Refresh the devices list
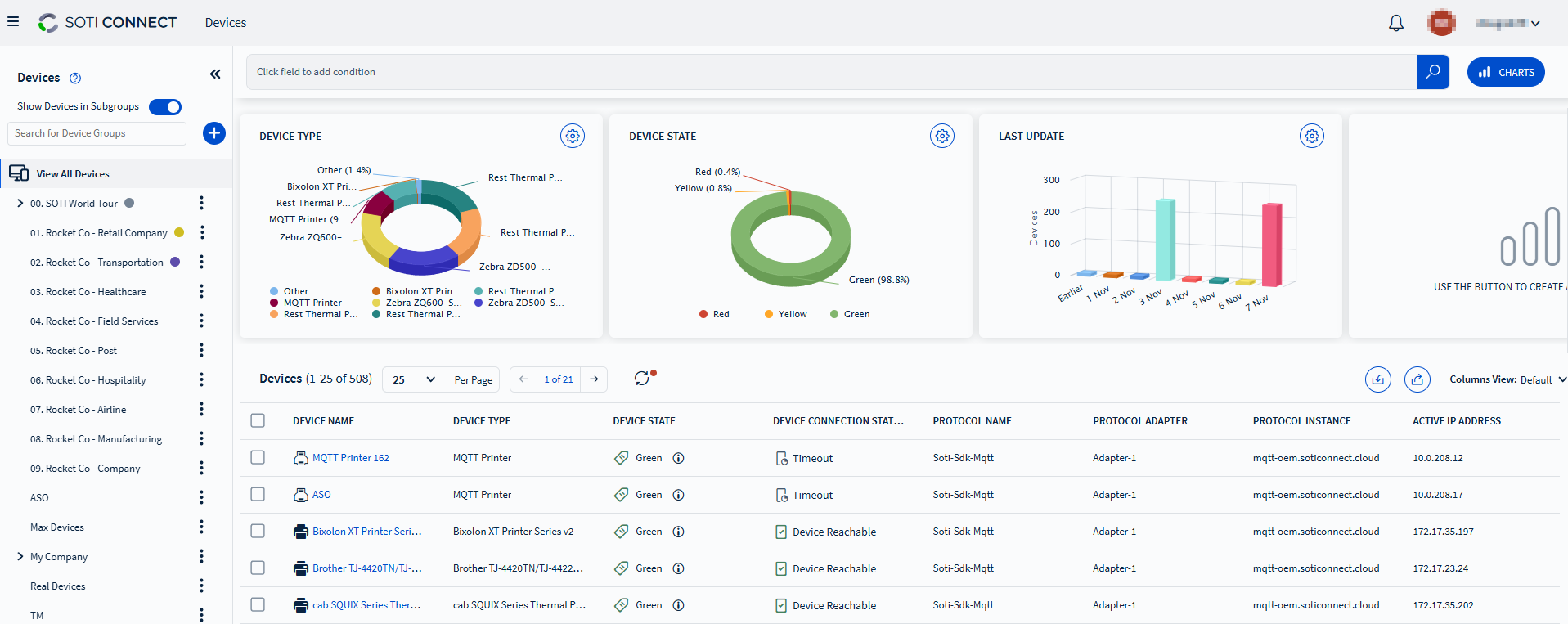Viewport: 1568px width, 624px height. (643, 378)
